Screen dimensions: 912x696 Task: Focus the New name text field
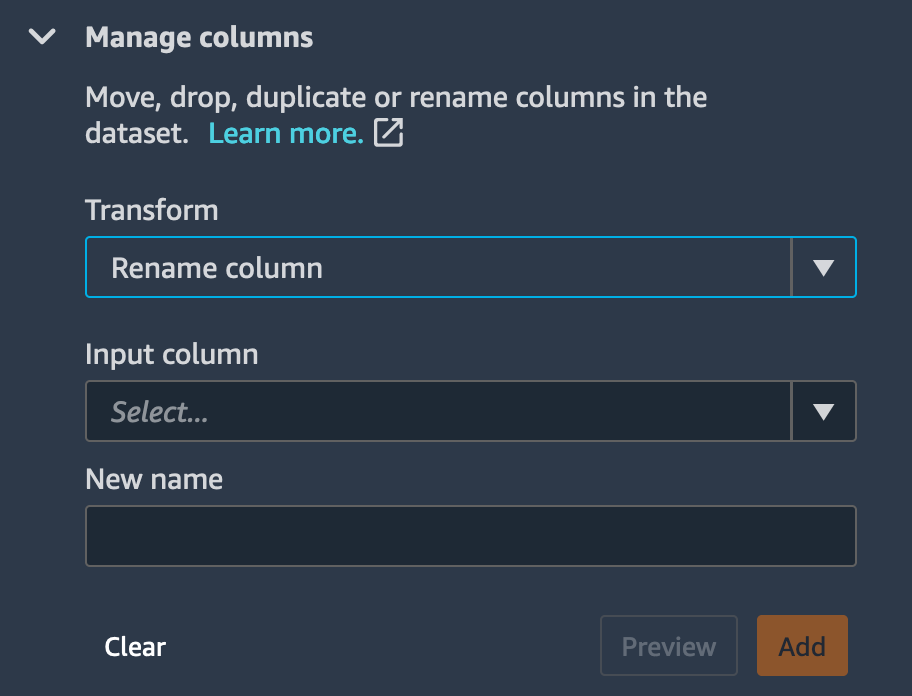pos(471,536)
